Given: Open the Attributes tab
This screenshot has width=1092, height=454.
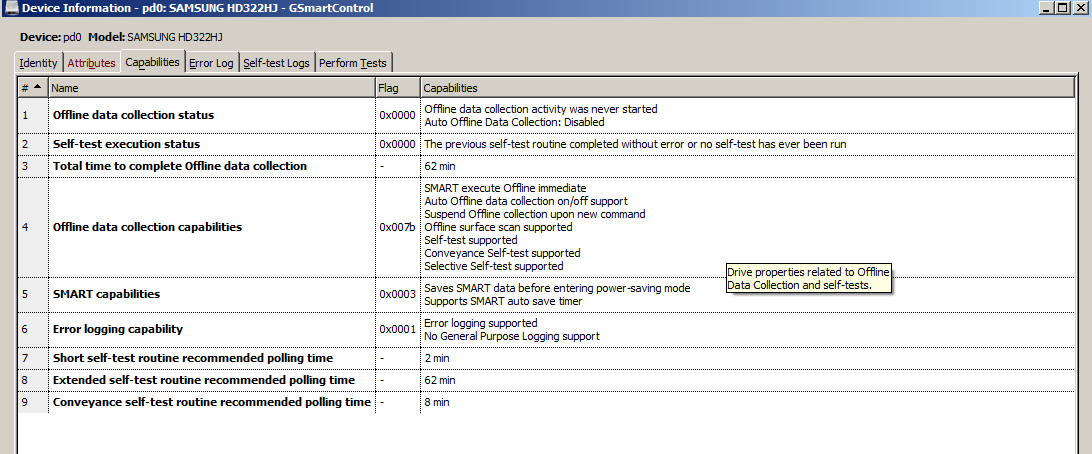Looking at the screenshot, I should 91,63.
